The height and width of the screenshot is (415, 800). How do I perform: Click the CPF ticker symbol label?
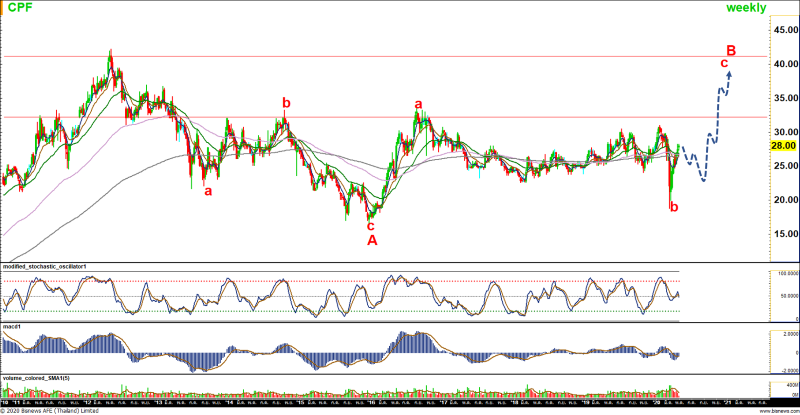(x=21, y=8)
